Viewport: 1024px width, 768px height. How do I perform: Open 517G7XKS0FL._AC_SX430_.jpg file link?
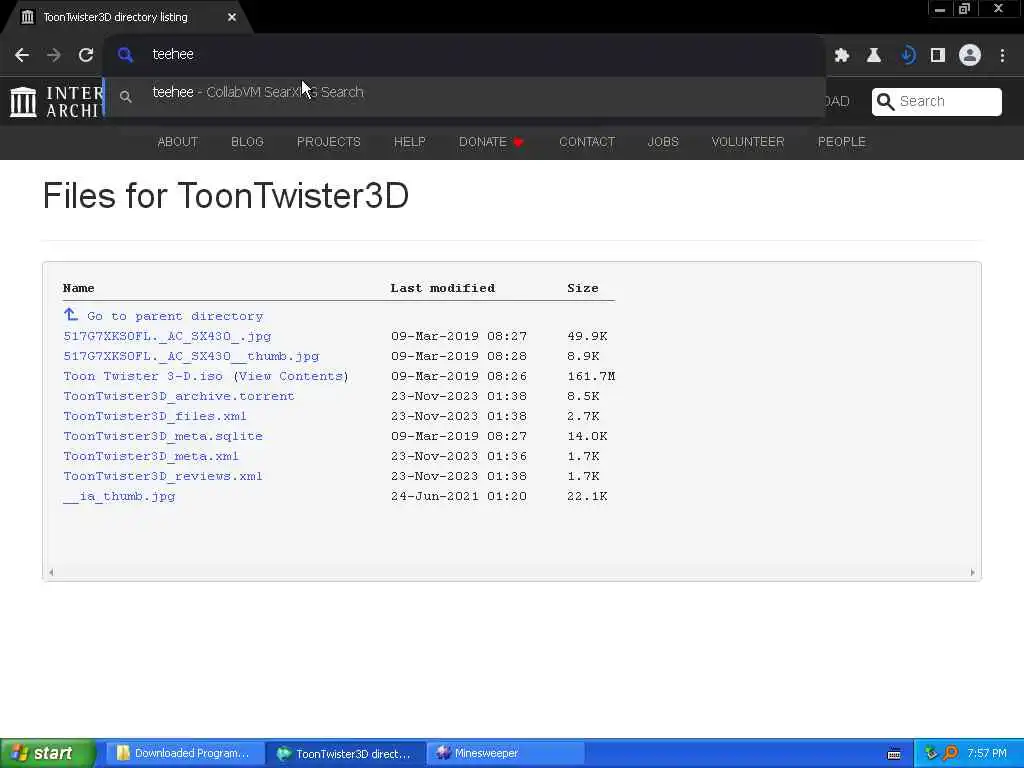point(167,336)
